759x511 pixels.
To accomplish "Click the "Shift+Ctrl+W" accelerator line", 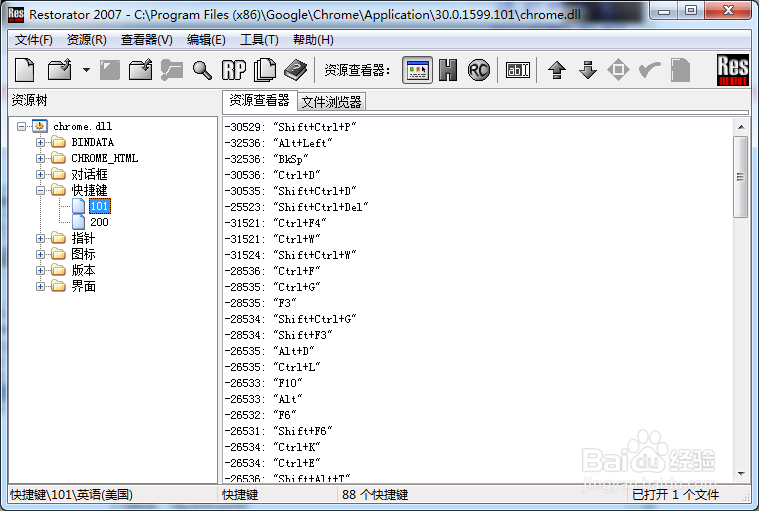I will click(290, 255).
